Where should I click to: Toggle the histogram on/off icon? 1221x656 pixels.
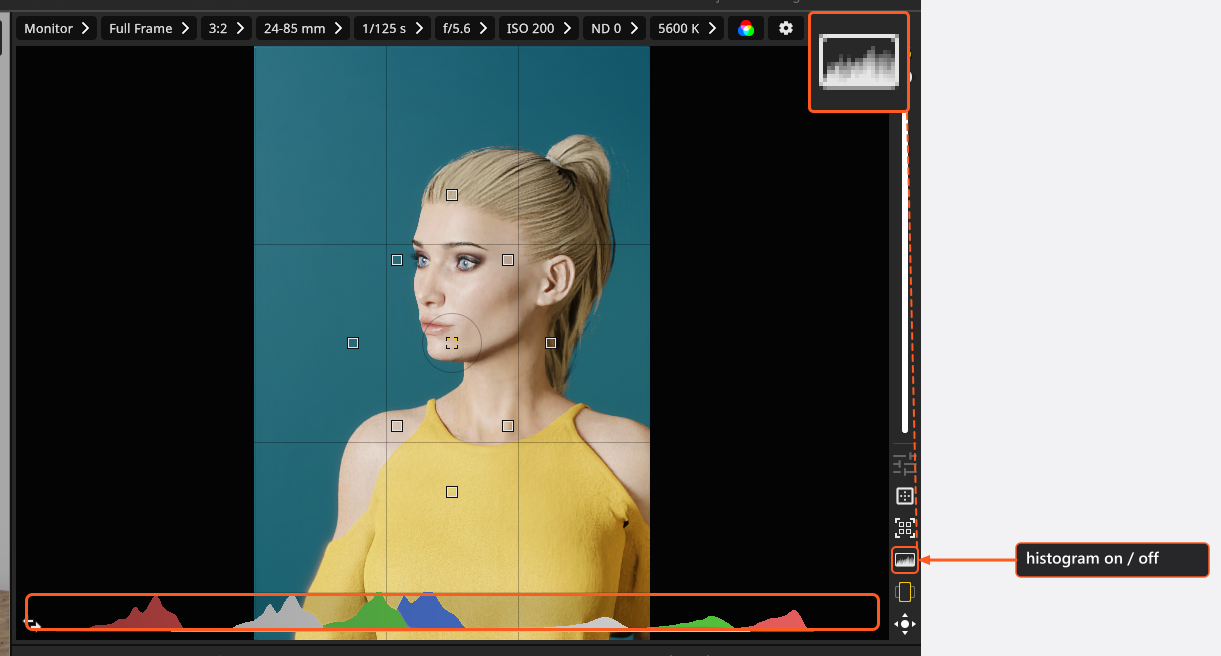point(904,560)
